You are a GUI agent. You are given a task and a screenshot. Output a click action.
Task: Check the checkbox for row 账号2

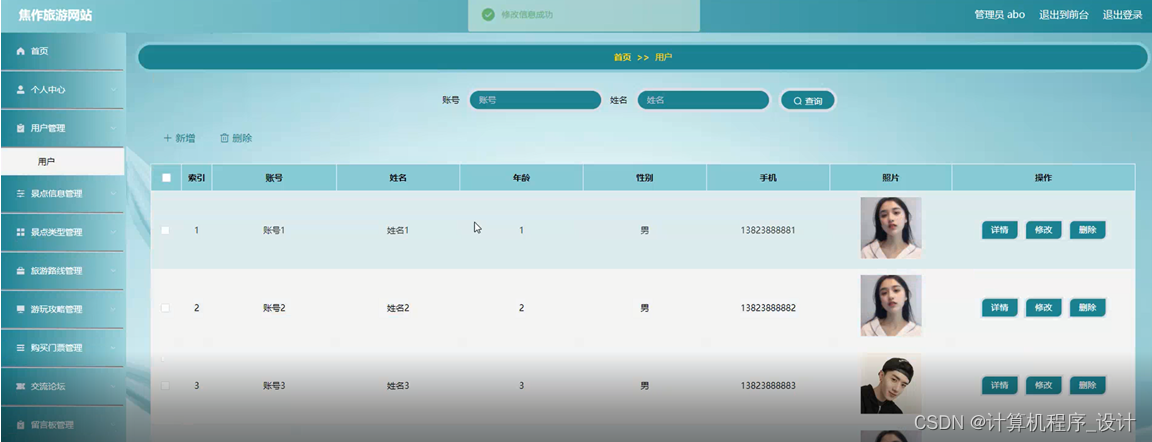pyautogui.click(x=165, y=308)
